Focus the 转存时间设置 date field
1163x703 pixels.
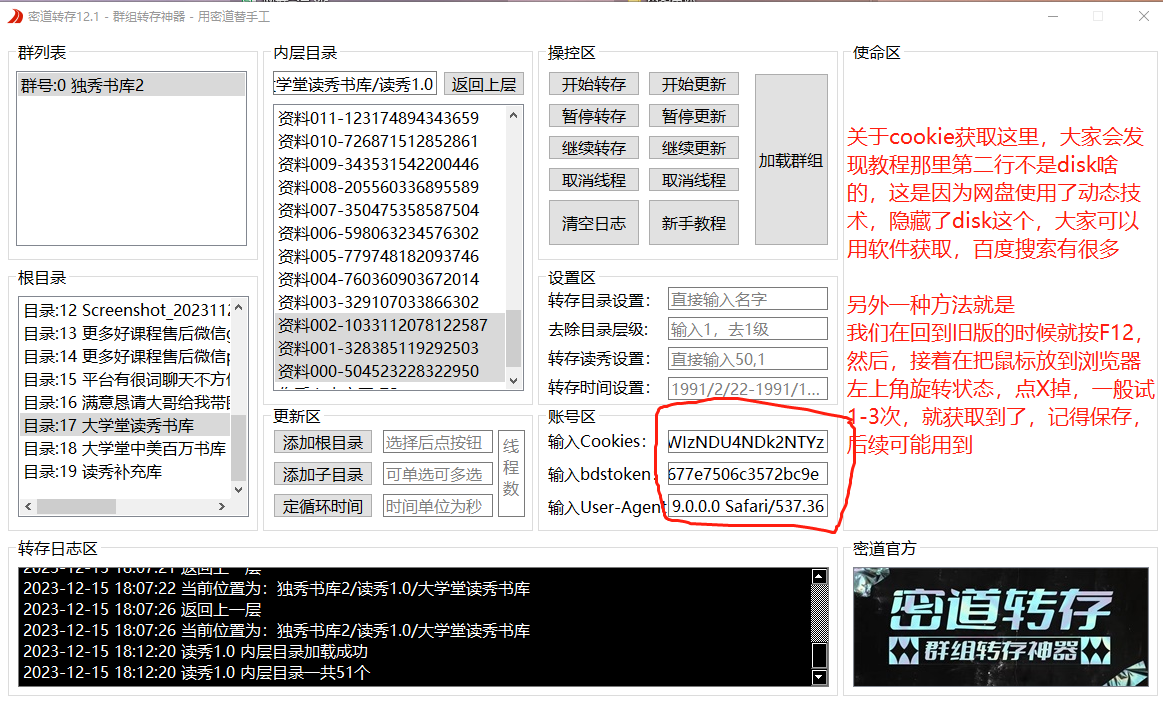point(748,389)
